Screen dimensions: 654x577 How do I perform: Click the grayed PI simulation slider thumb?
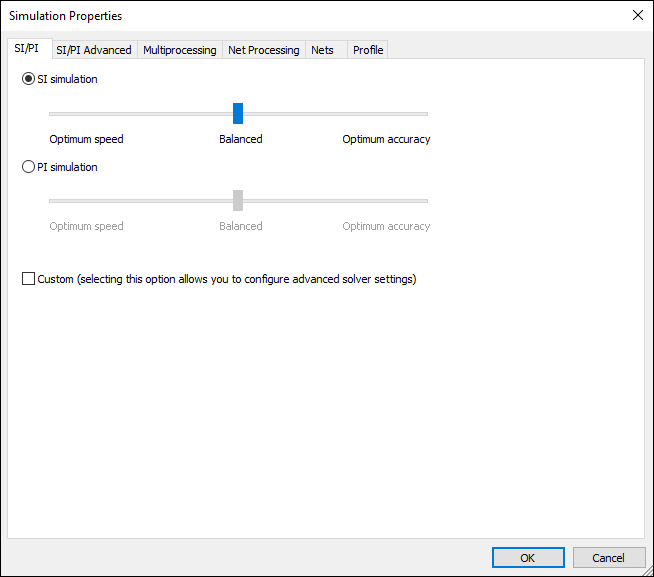coord(238,201)
